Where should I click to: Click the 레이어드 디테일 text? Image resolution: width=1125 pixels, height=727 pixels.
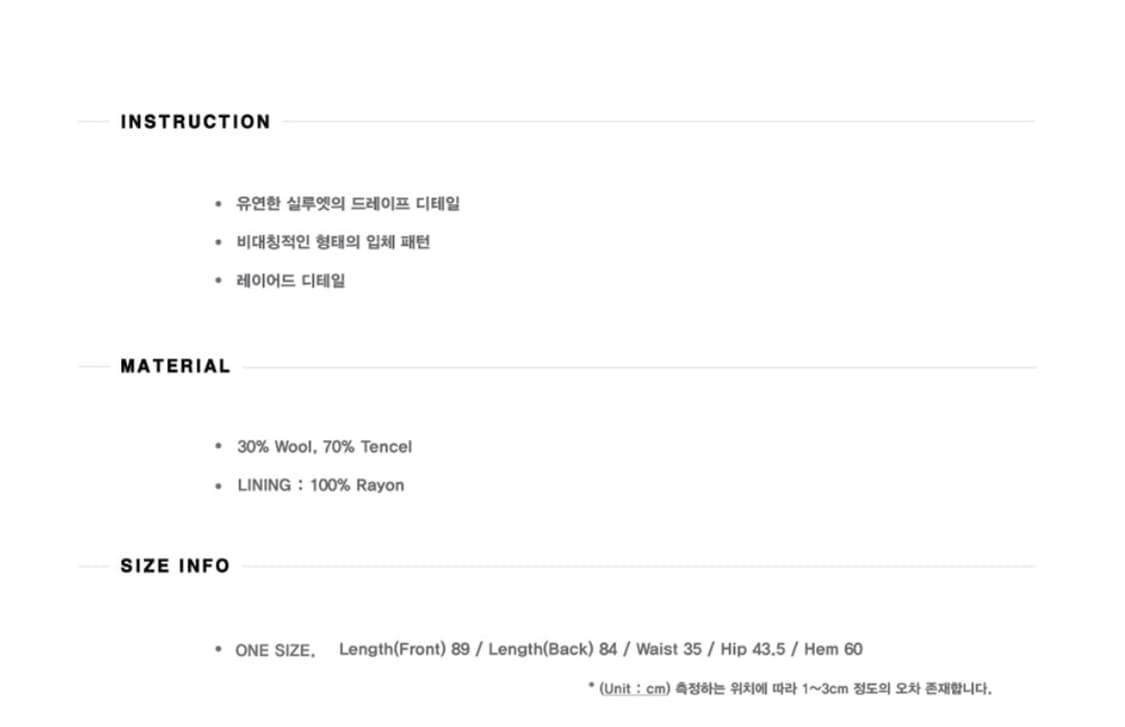click(291, 281)
